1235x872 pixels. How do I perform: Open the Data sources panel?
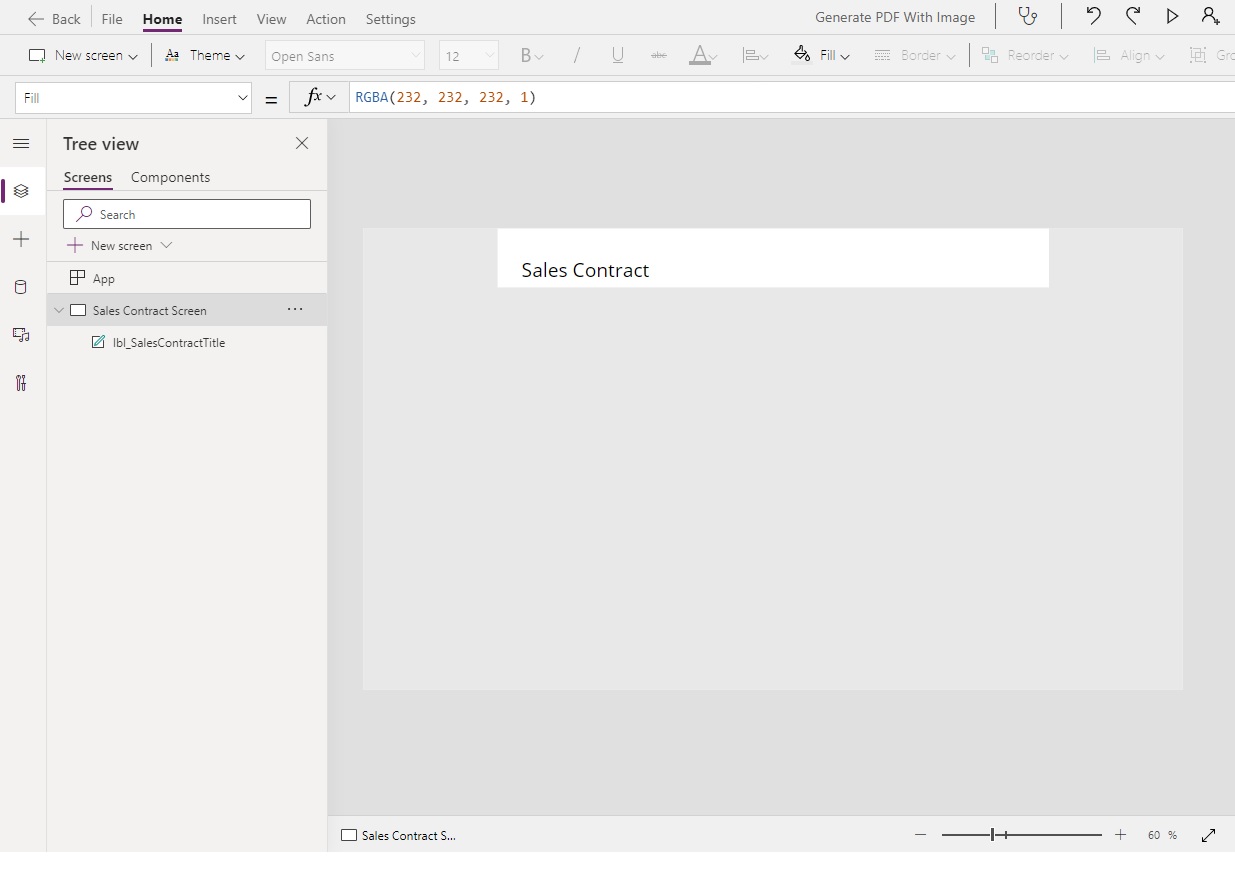[x=21, y=287]
